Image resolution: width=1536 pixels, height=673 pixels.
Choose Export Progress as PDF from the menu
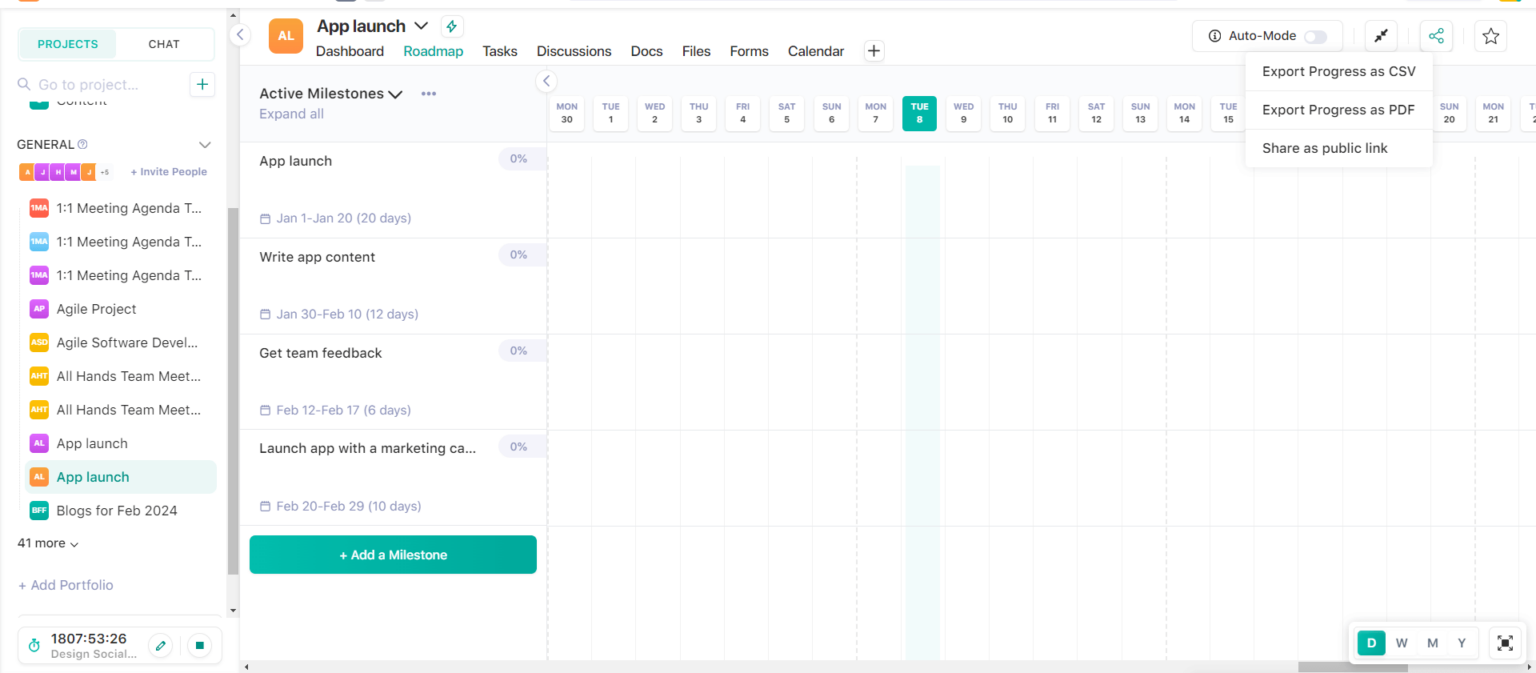tap(1338, 109)
